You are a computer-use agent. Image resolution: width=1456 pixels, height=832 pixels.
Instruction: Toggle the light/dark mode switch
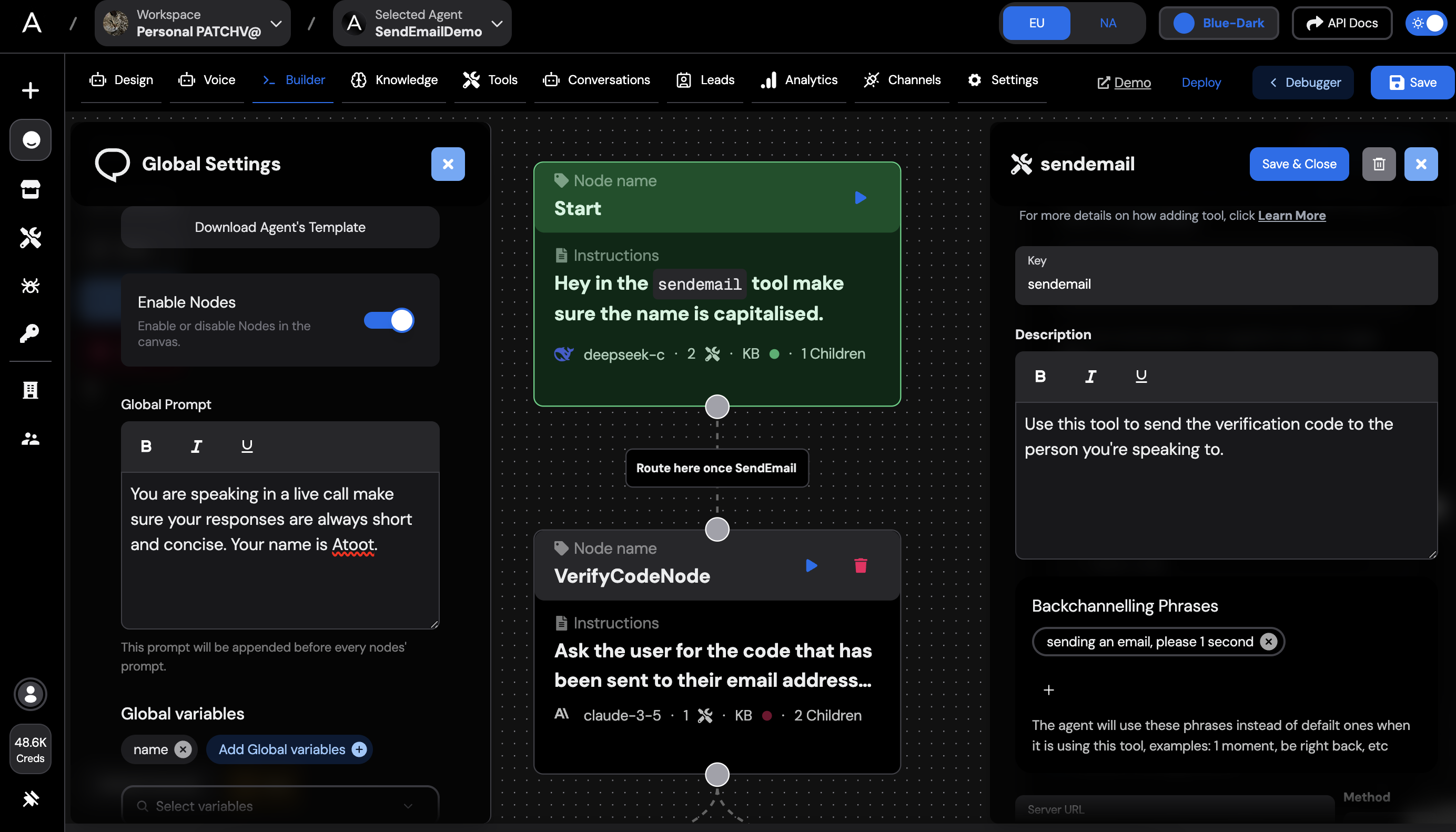pos(1427,24)
